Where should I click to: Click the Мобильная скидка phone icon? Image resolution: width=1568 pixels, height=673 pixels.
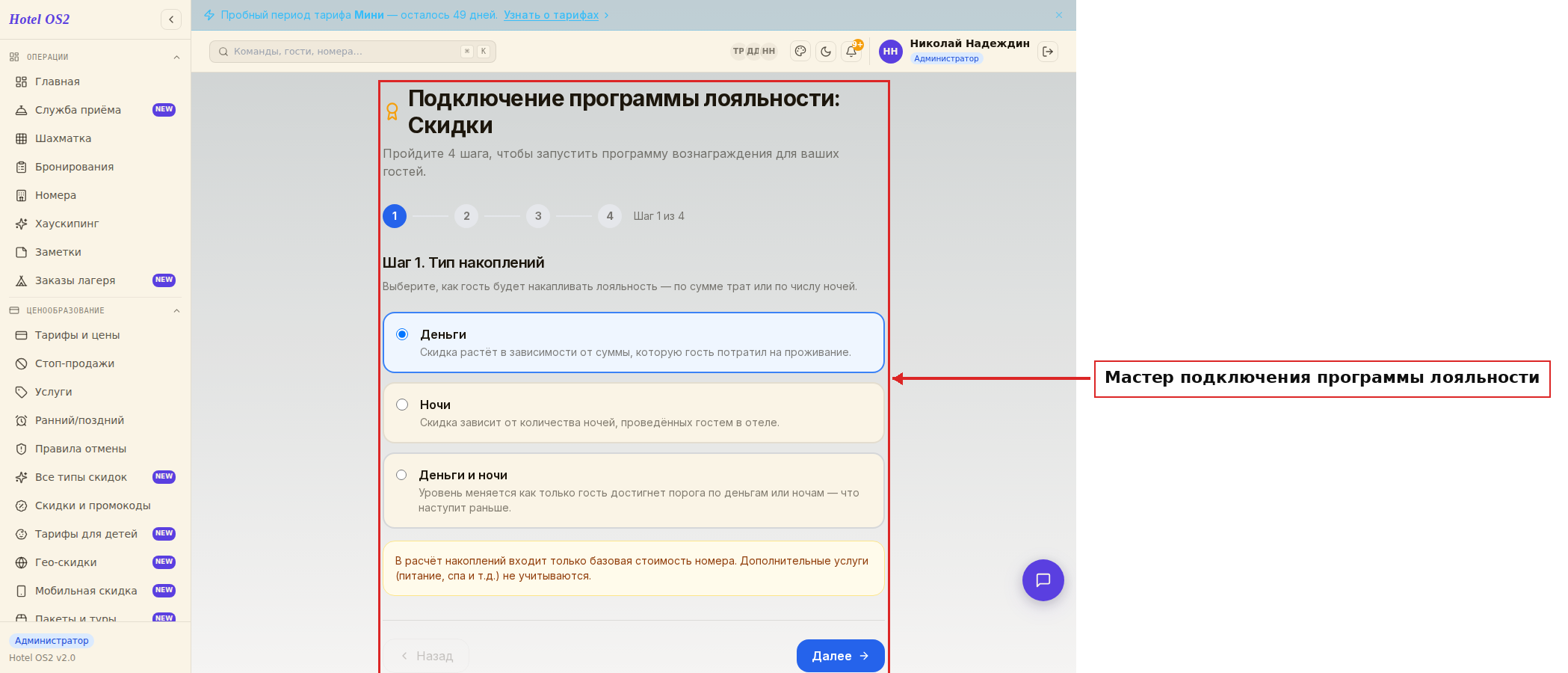pyautogui.click(x=21, y=591)
